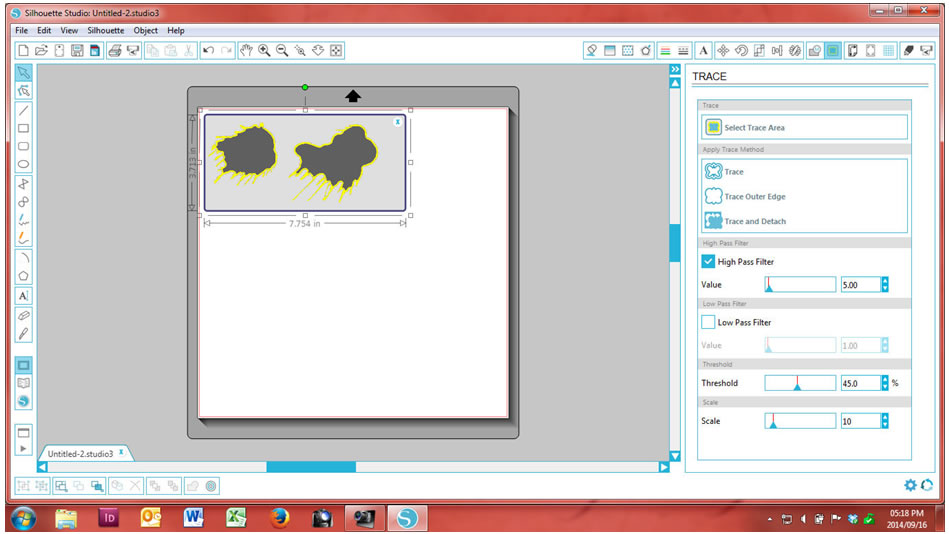
Task: Open the Windows Start menu
Action: [x=23, y=518]
